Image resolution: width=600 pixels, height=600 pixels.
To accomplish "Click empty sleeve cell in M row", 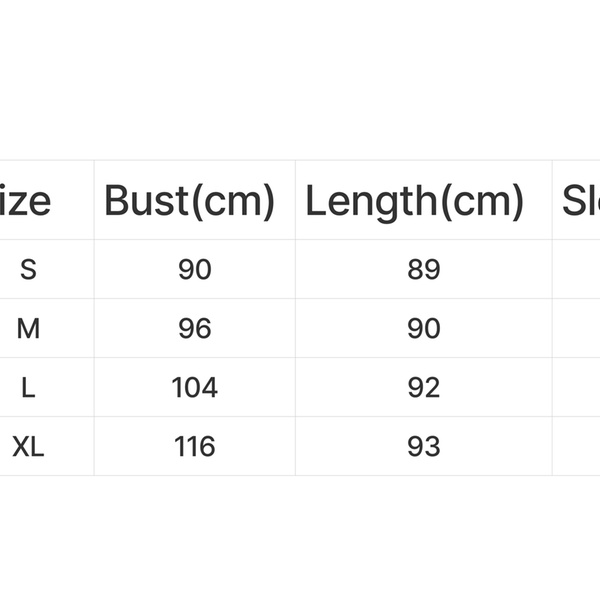I will coord(577,328).
